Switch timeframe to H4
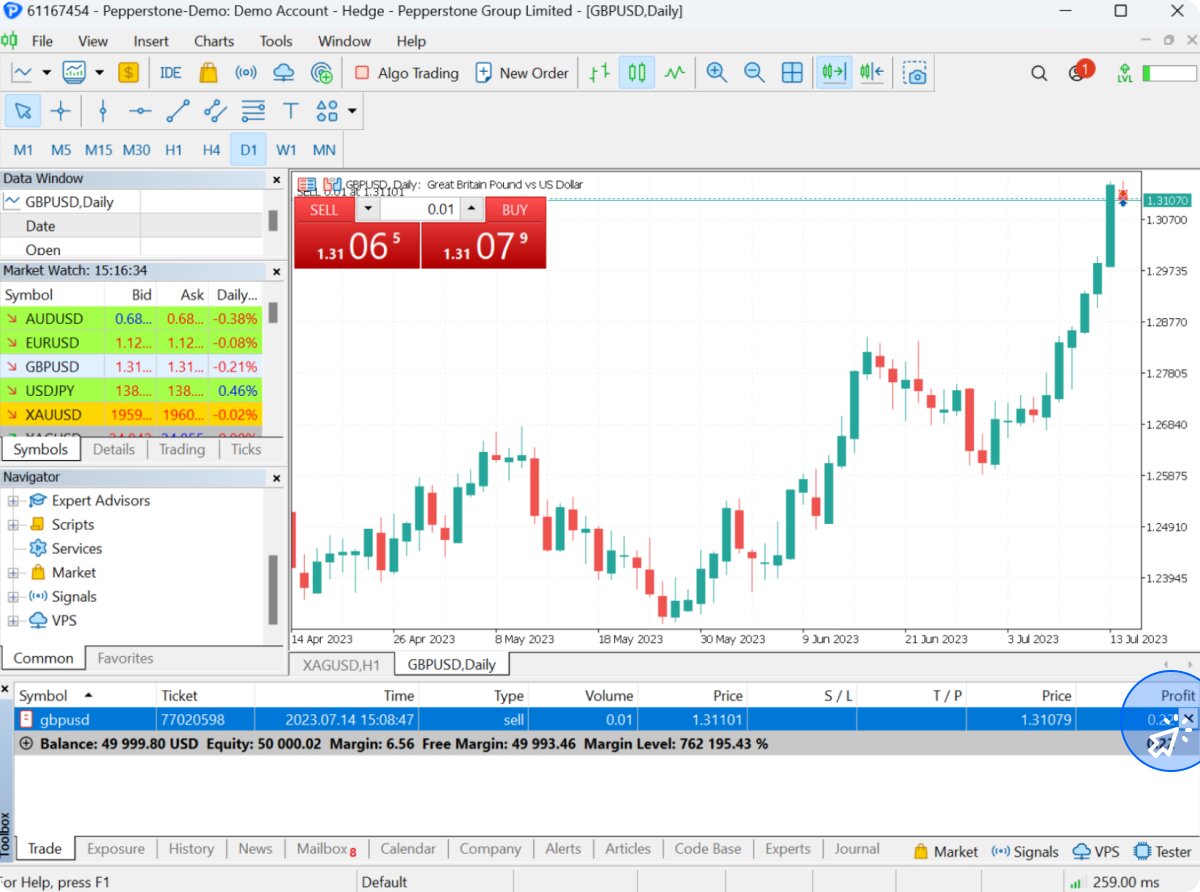Image resolution: width=1200 pixels, height=892 pixels. click(x=211, y=150)
